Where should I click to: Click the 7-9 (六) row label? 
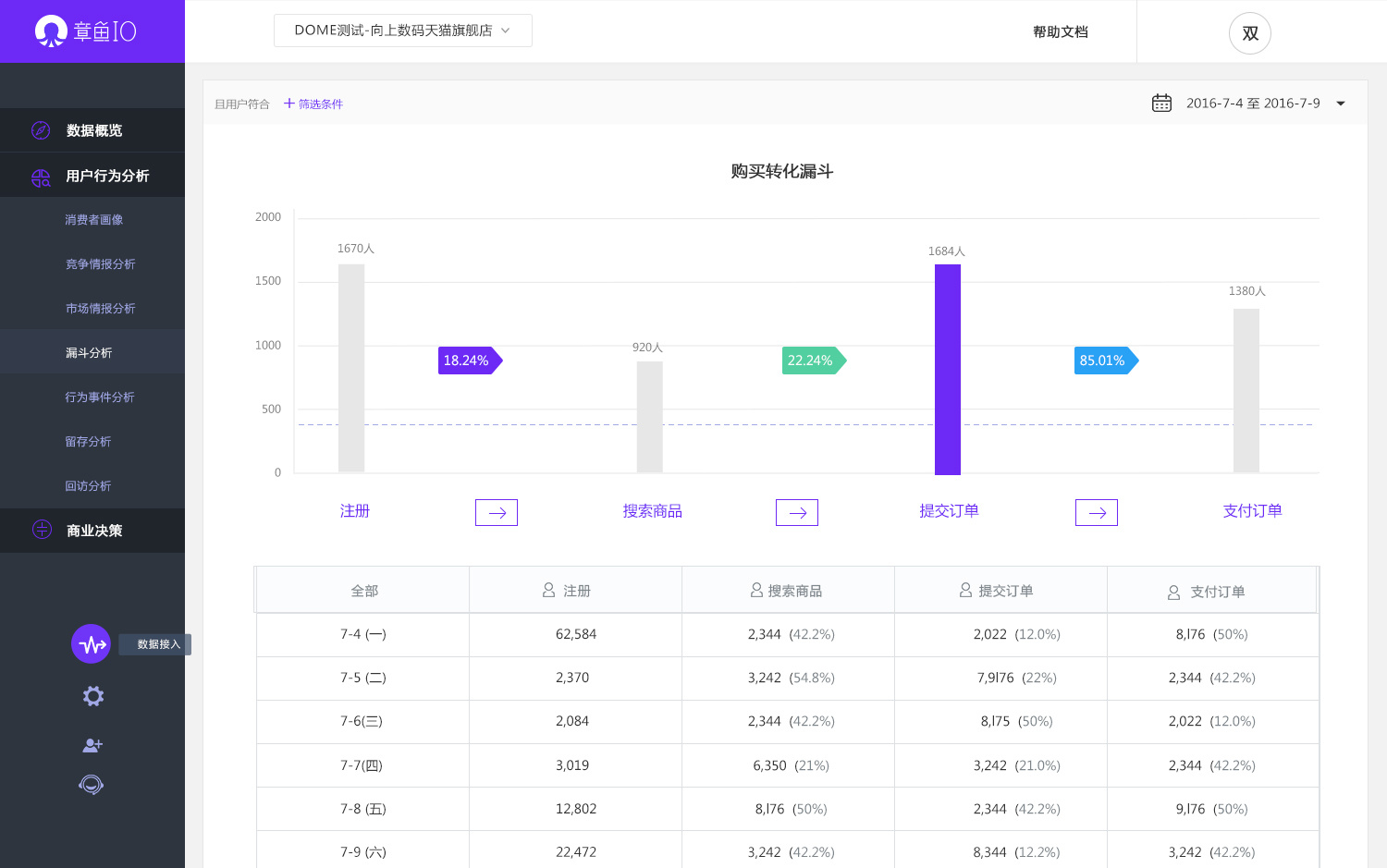point(363,852)
